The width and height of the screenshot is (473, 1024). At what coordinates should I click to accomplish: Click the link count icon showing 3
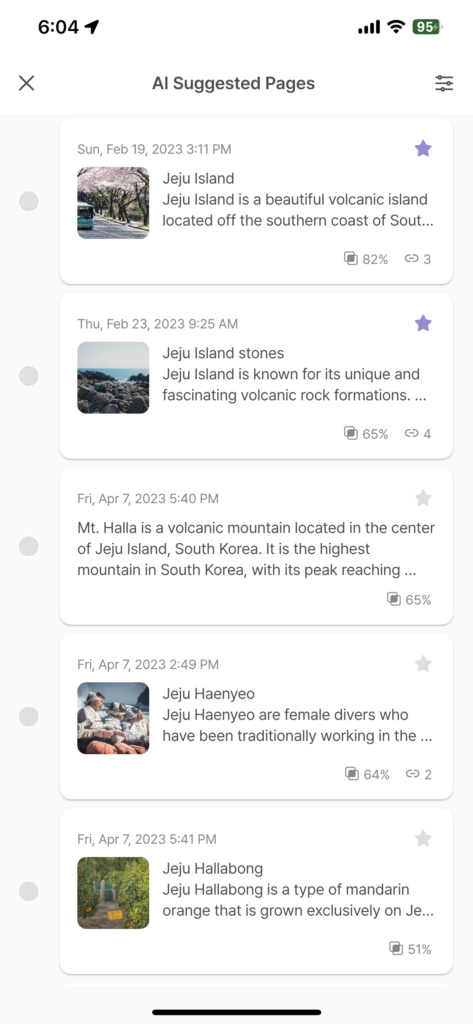click(x=411, y=259)
